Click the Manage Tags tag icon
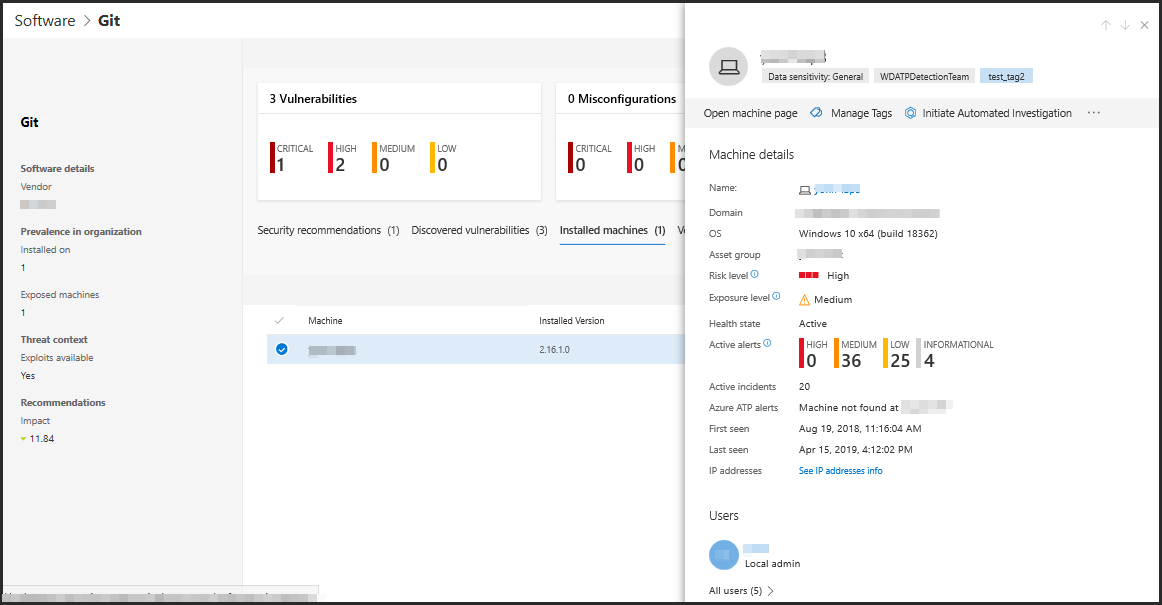The height and width of the screenshot is (605, 1162). pyautogui.click(x=816, y=113)
